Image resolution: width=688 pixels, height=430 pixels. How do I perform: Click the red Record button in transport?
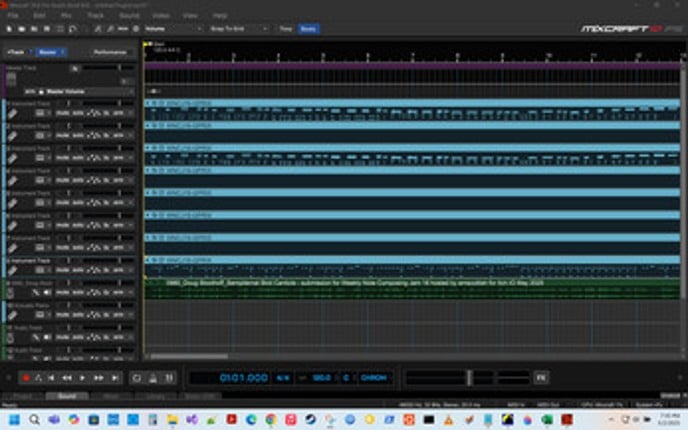click(x=26, y=378)
